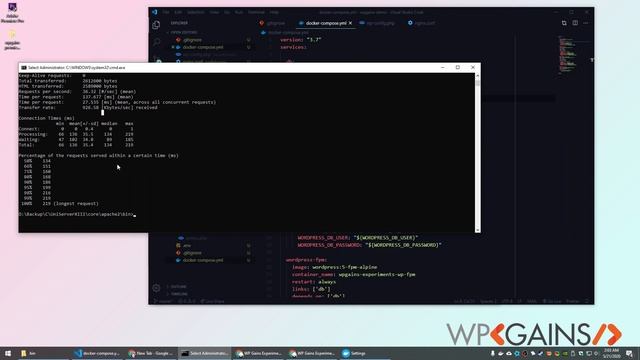This screenshot has width=640, height=360.
Task: Click the YAML language mode in status bar
Action: point(532,301)
